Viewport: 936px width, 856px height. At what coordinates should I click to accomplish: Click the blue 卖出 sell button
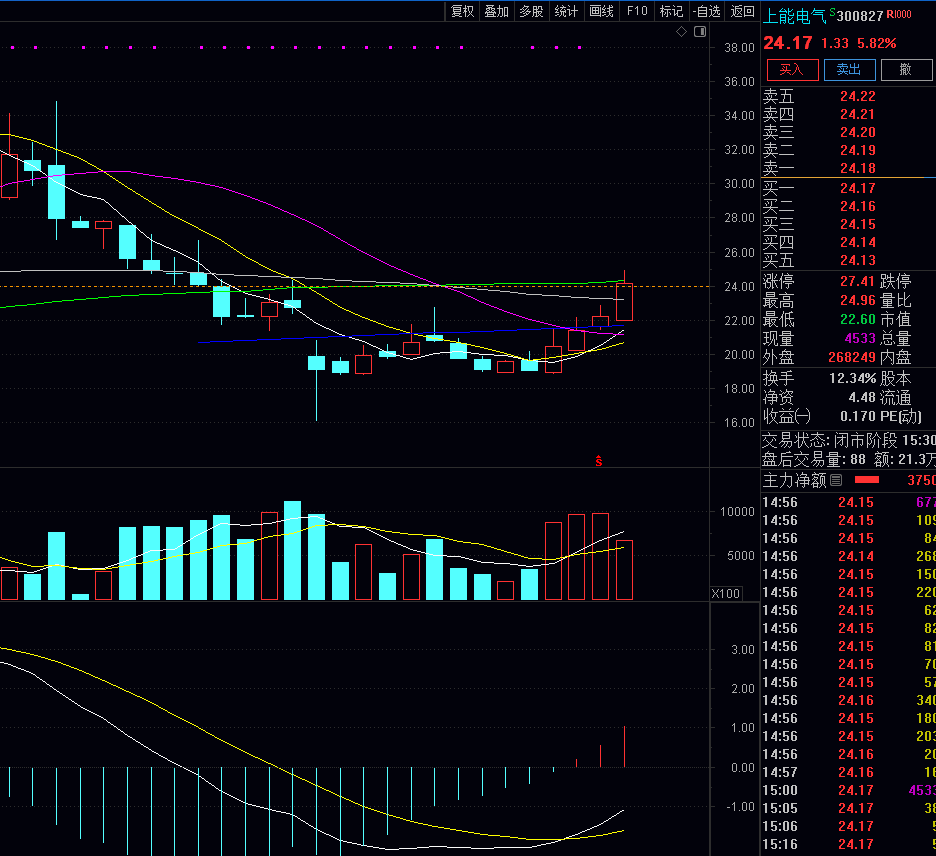849,70
